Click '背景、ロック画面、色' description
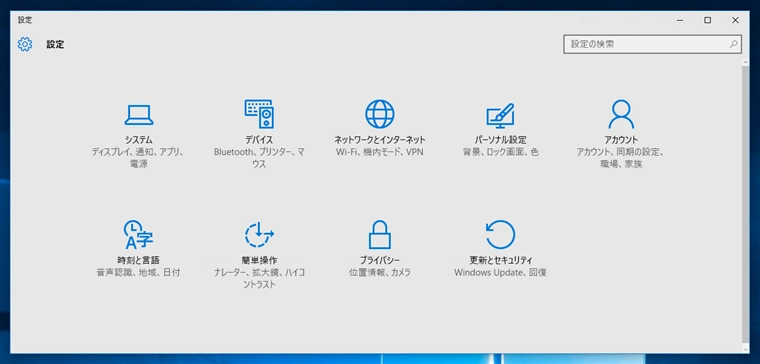The image size is (760, 364). 500,152
